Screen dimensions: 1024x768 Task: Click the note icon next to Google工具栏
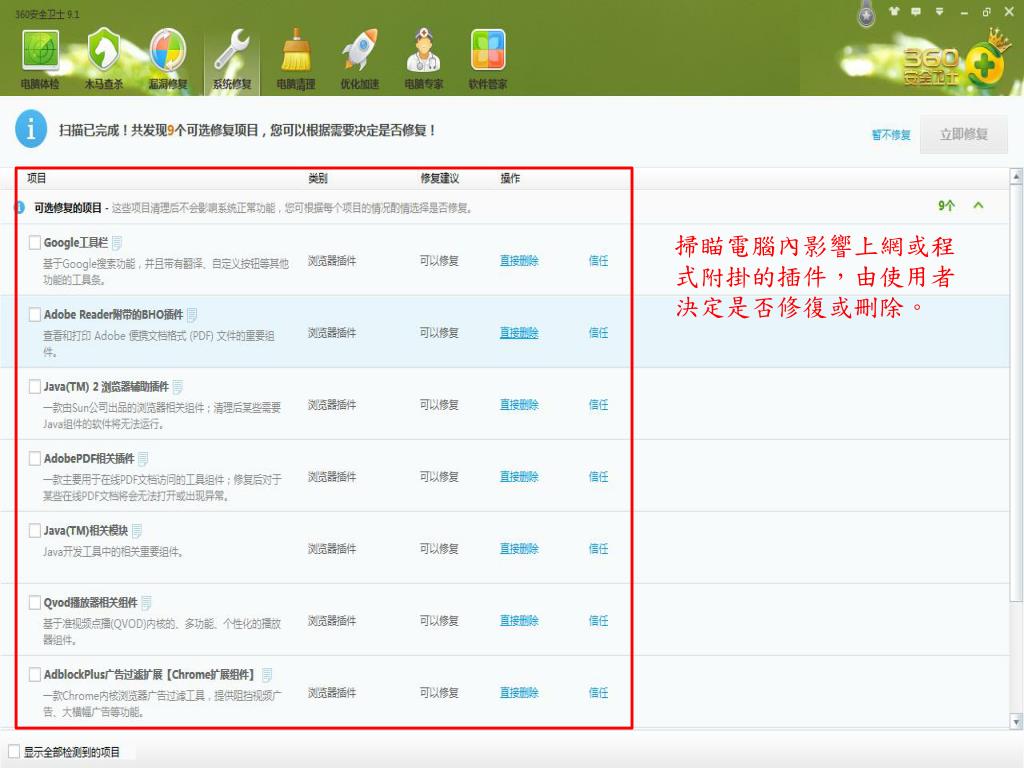pyautogui.click(x=117, y=243)
